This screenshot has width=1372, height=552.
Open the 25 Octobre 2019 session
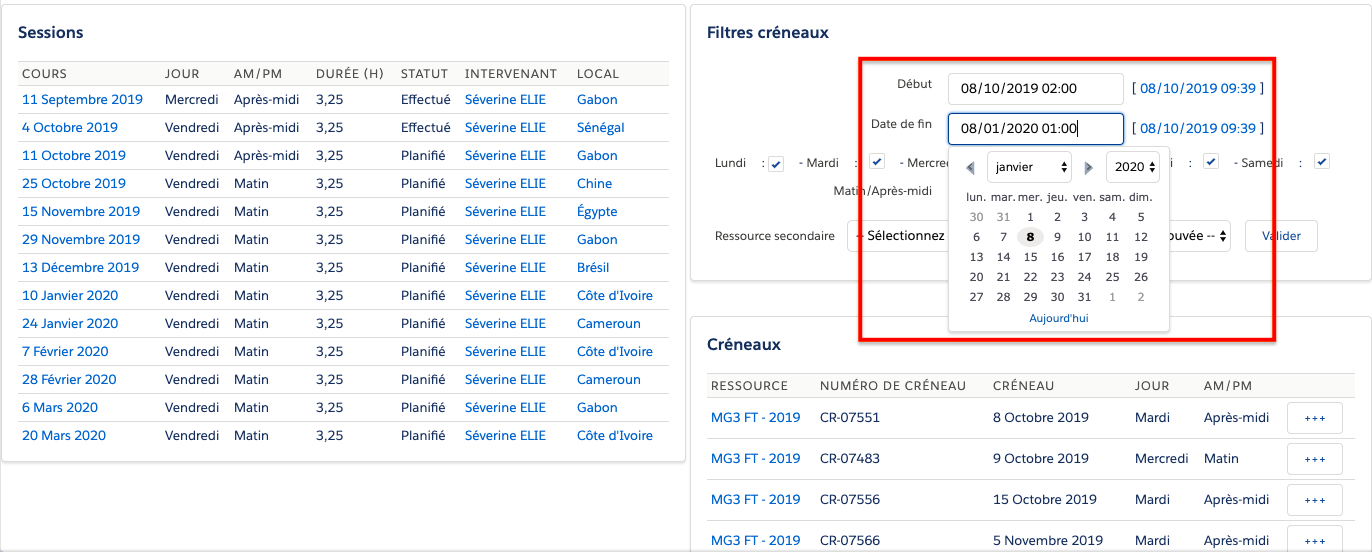[71, 184]
